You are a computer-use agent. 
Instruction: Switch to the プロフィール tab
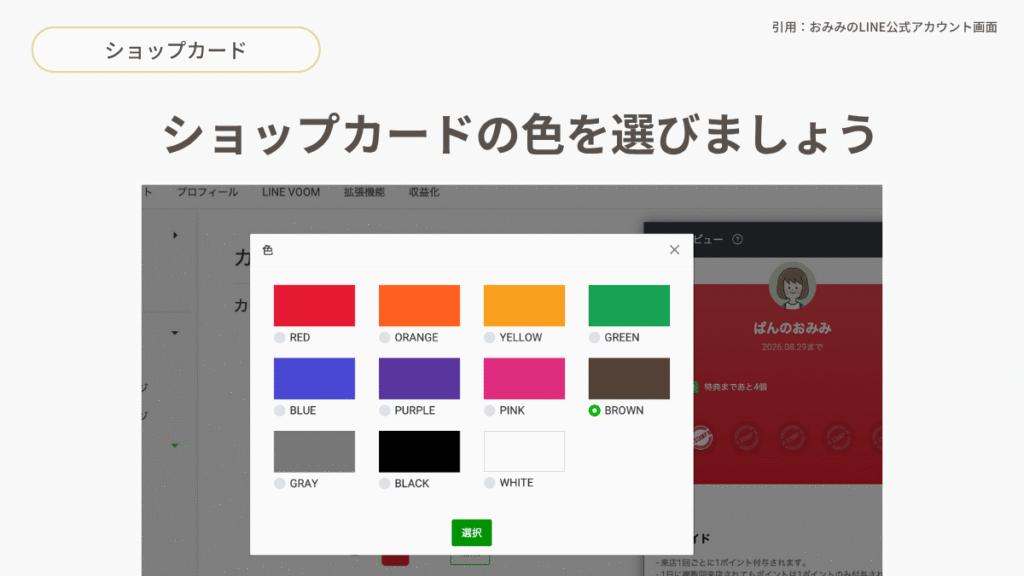(x=208, y=192)
